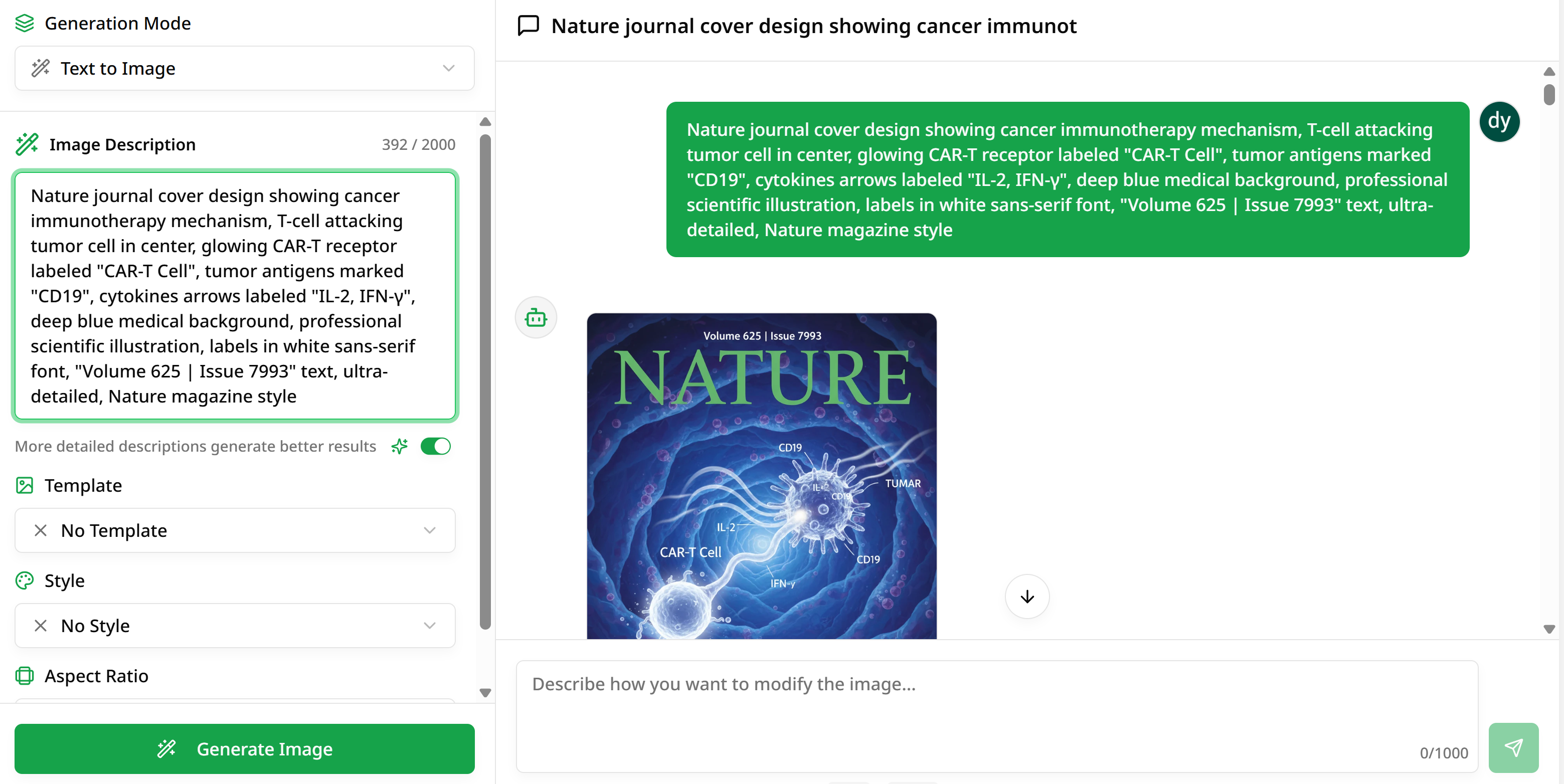Click the Style section label
The image size is (1564, 784).
click(x=64, y=580)
